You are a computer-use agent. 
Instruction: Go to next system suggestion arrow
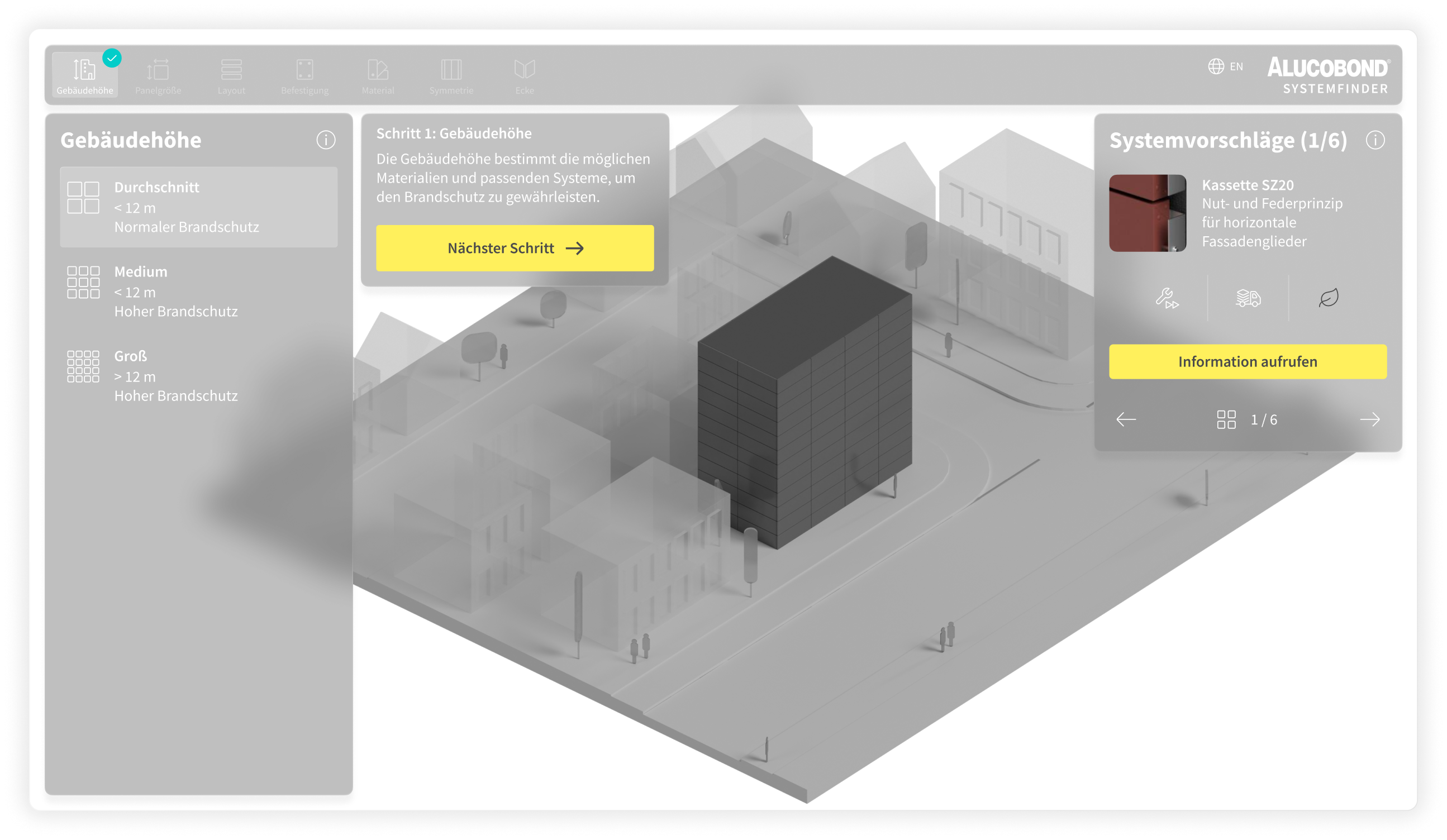(x=1369, y=419)
